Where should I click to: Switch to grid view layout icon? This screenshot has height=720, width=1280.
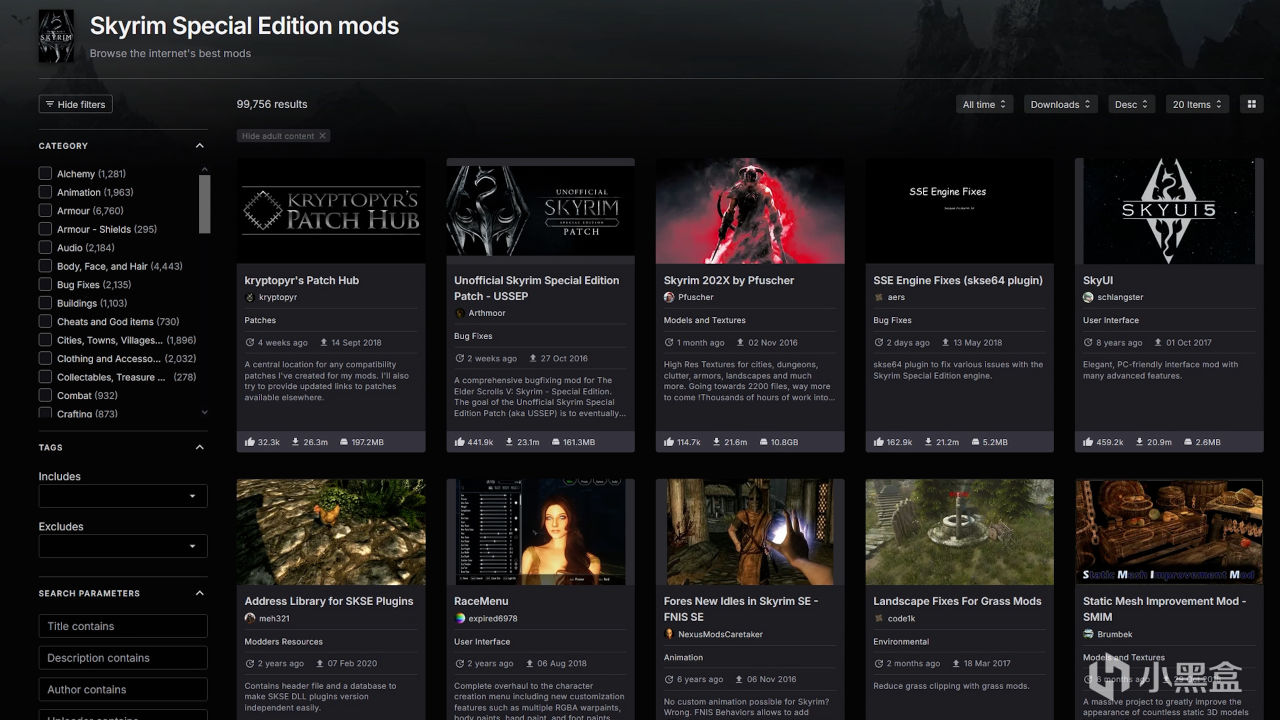(x=1251, y=104)
